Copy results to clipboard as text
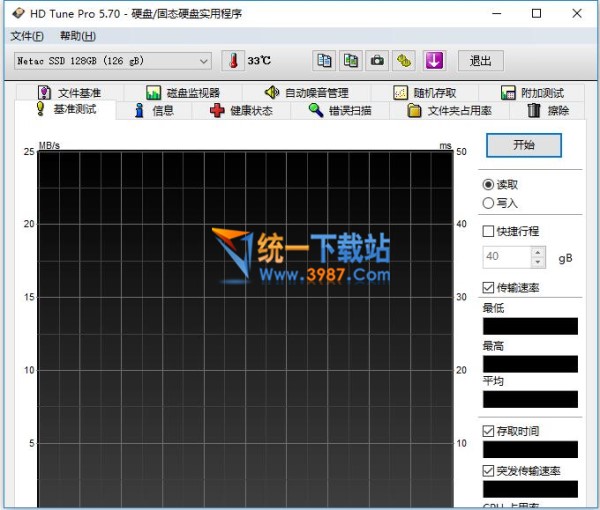600x510 pixels. click(324, 60)
